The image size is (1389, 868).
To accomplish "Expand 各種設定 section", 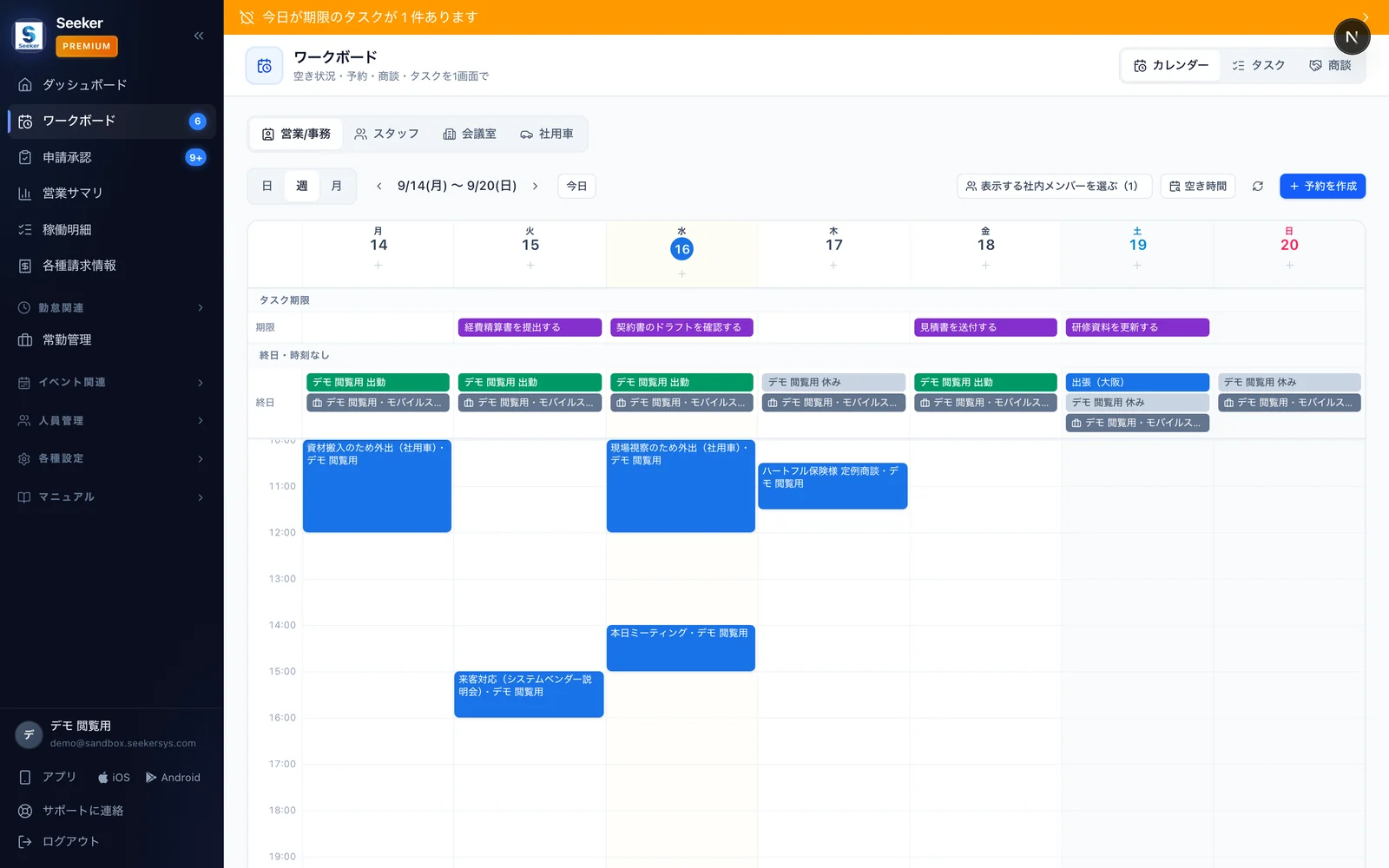I will tap(111, 458).
